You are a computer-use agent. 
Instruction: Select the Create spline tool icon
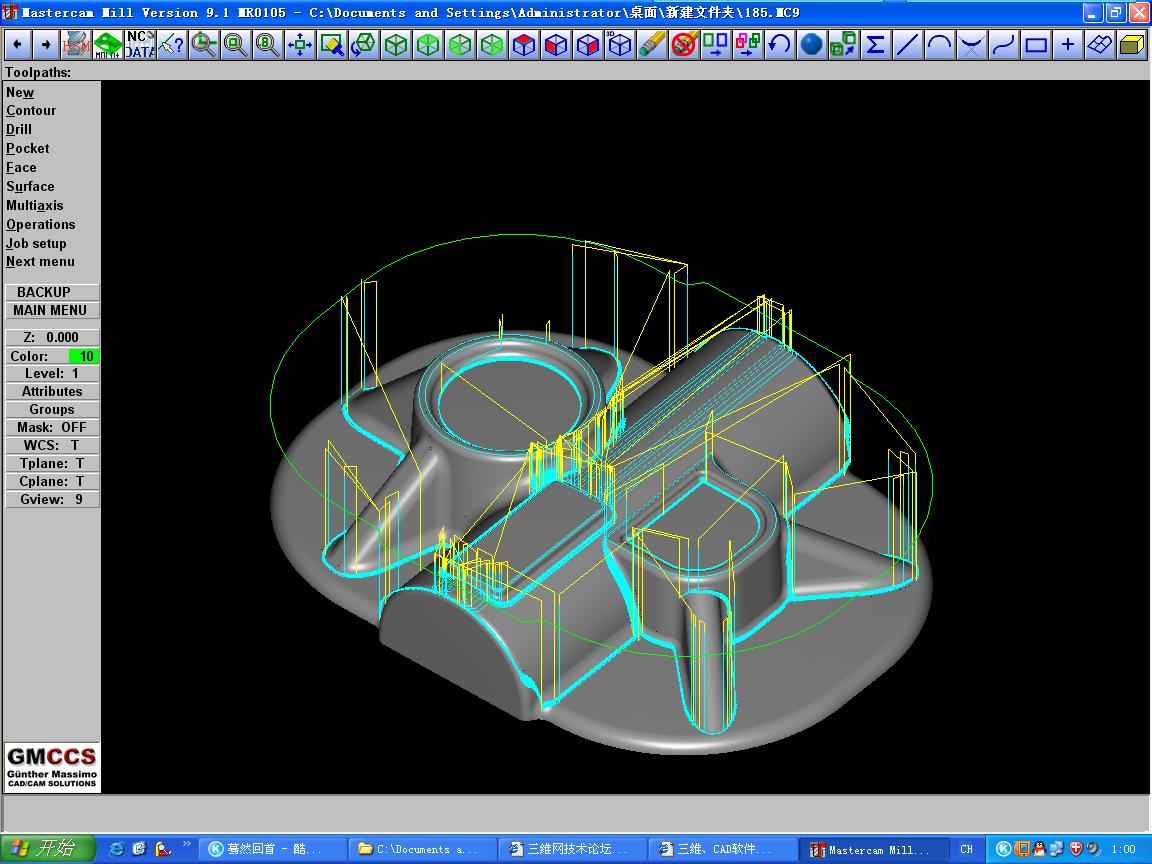(x=1003, y=46)
